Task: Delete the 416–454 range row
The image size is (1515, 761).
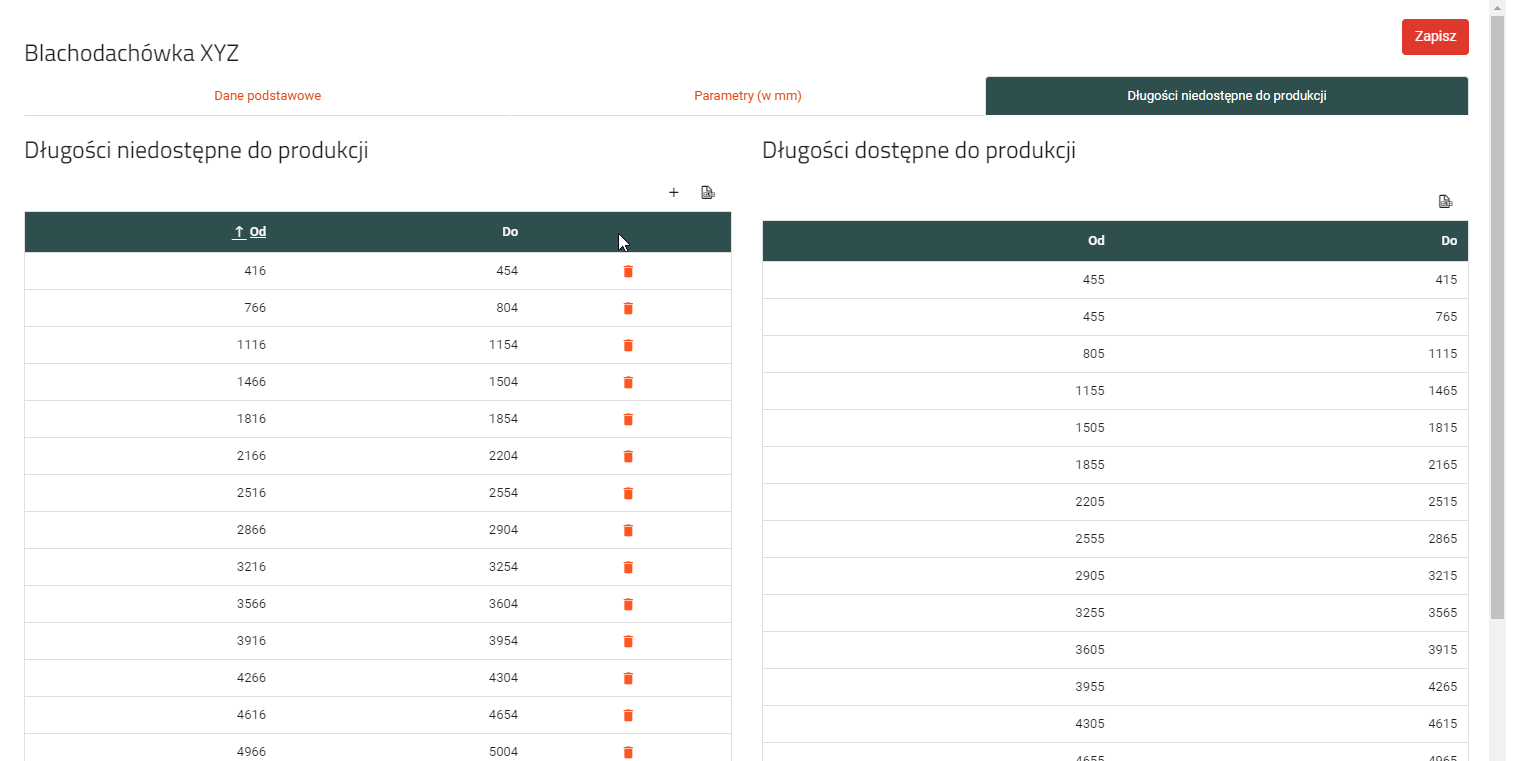Action: tap(628, 271)
